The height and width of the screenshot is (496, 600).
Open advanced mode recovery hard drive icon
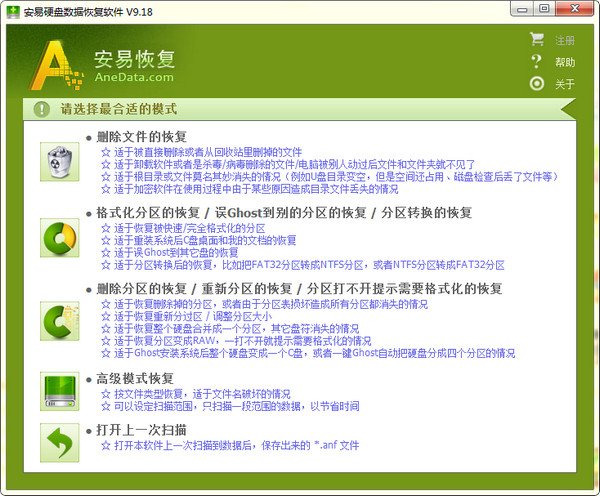pyautogui.click(x=60, y=391)
